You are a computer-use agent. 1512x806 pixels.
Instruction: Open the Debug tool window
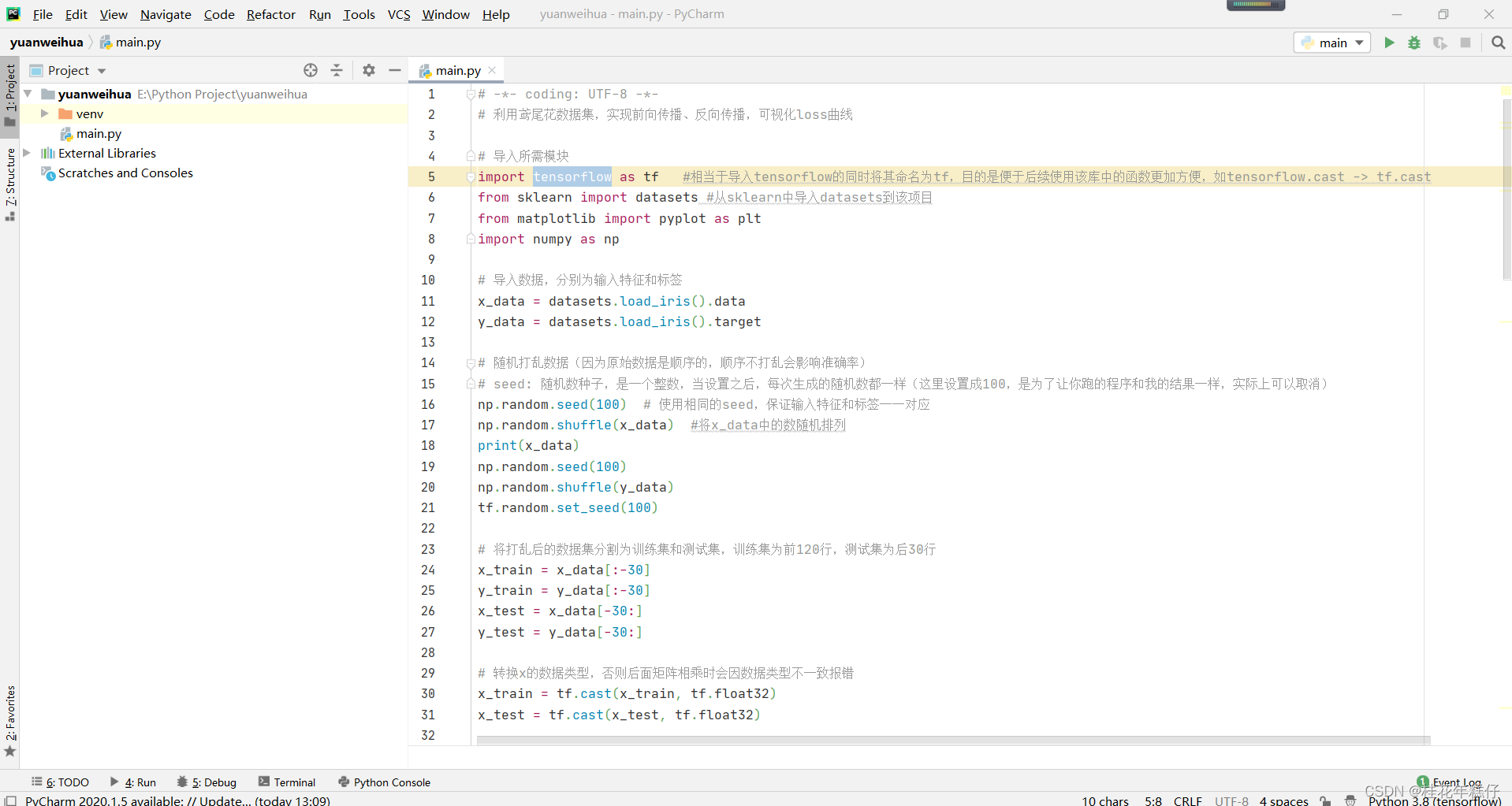click(x=207, y=782)
